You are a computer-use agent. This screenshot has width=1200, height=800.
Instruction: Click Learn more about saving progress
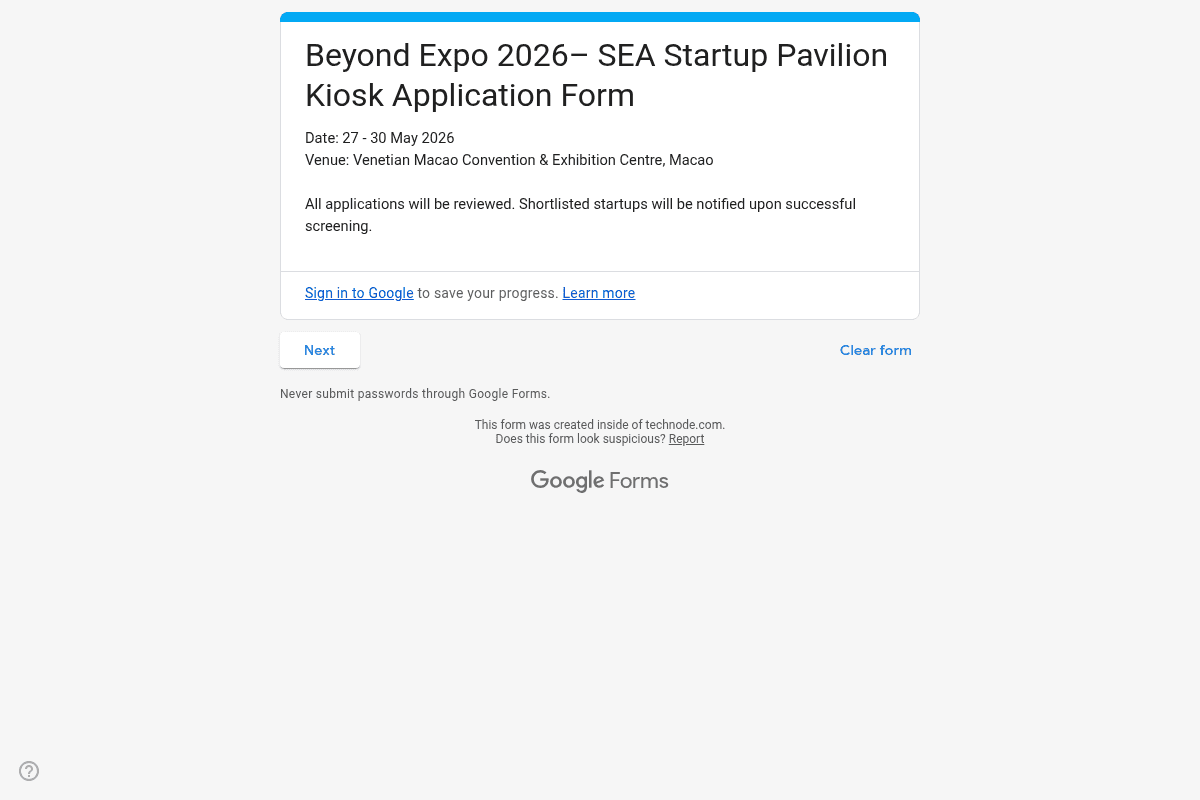click(598, 293)
